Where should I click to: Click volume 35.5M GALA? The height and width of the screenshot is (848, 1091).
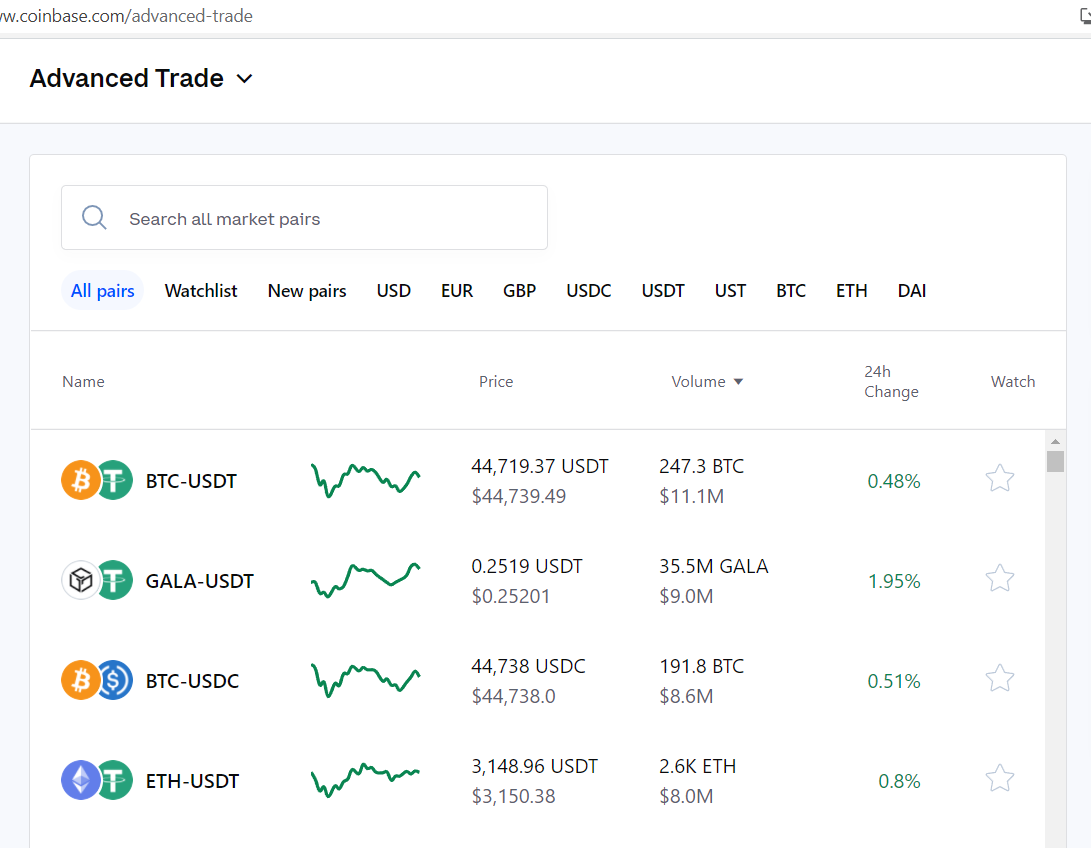pyautogui.click(x=714, y=566)
